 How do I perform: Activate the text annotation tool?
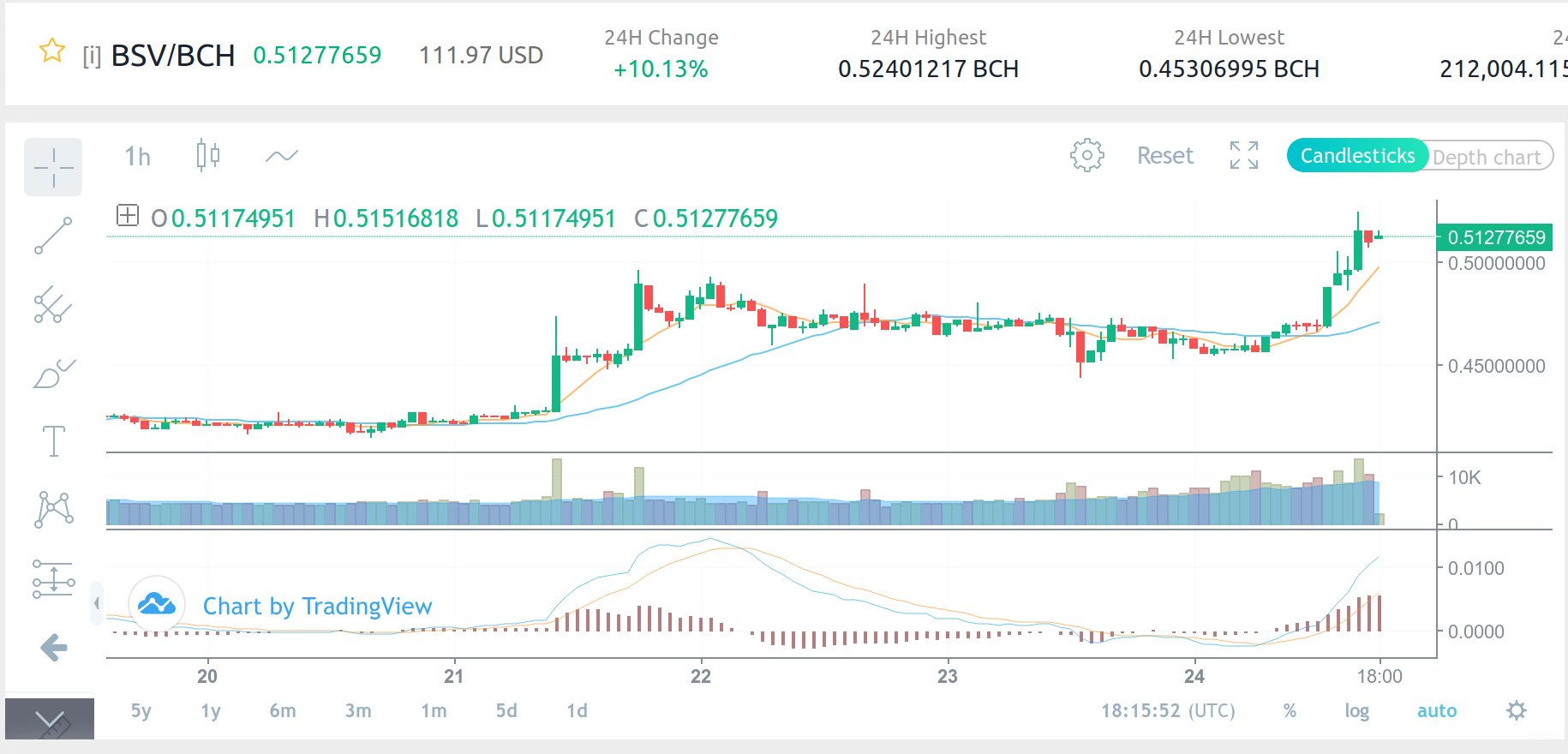(x=53, y=441)
